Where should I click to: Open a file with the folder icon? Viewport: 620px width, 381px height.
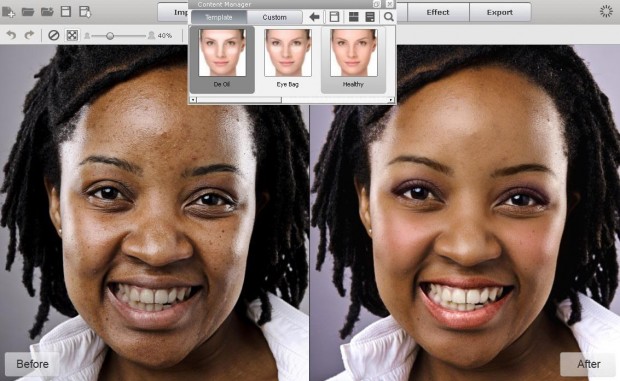pos(28,12)
